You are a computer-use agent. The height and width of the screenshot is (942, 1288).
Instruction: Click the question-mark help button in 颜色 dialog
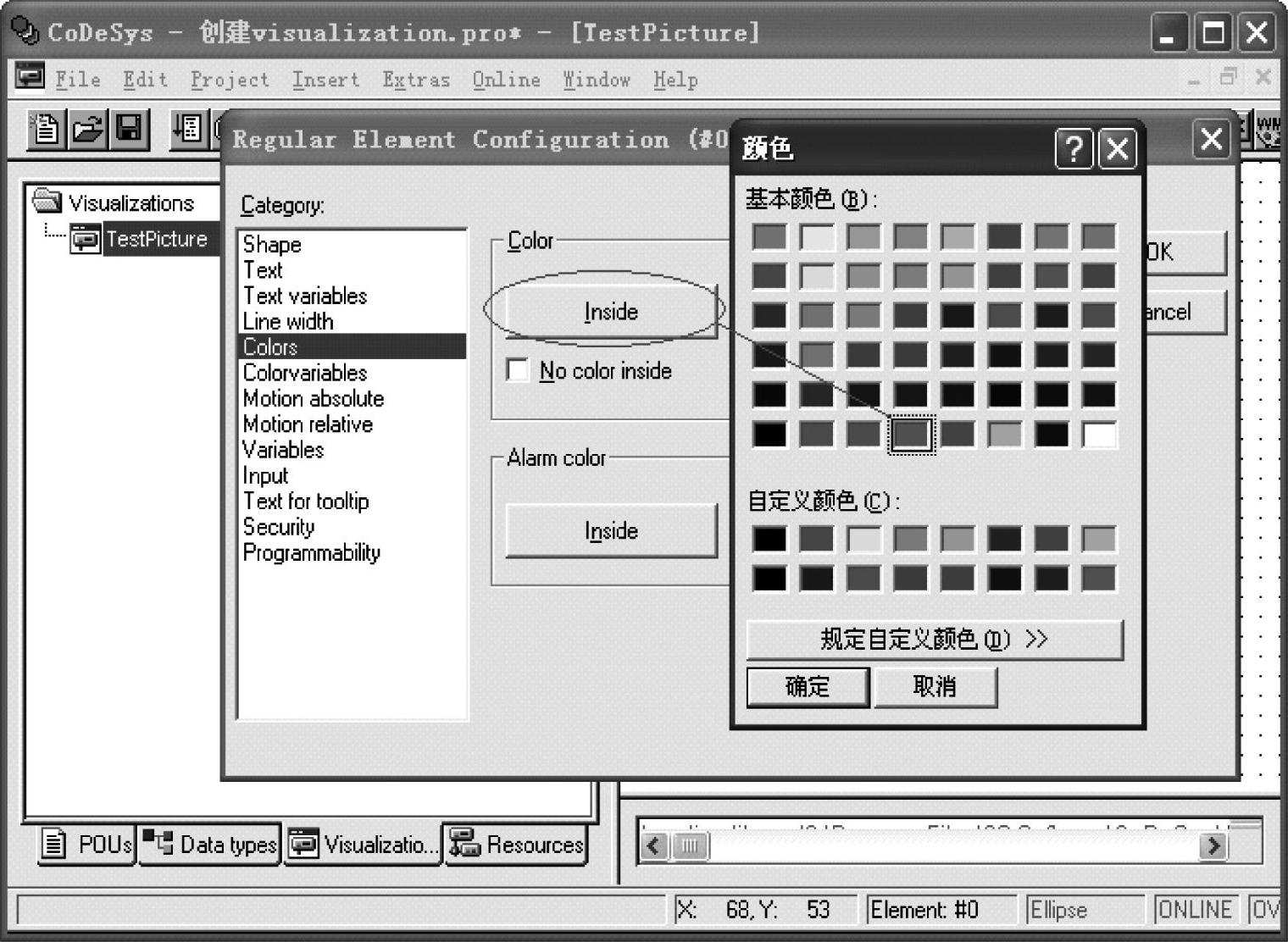pyautogui.click(x=1074, y=148)
